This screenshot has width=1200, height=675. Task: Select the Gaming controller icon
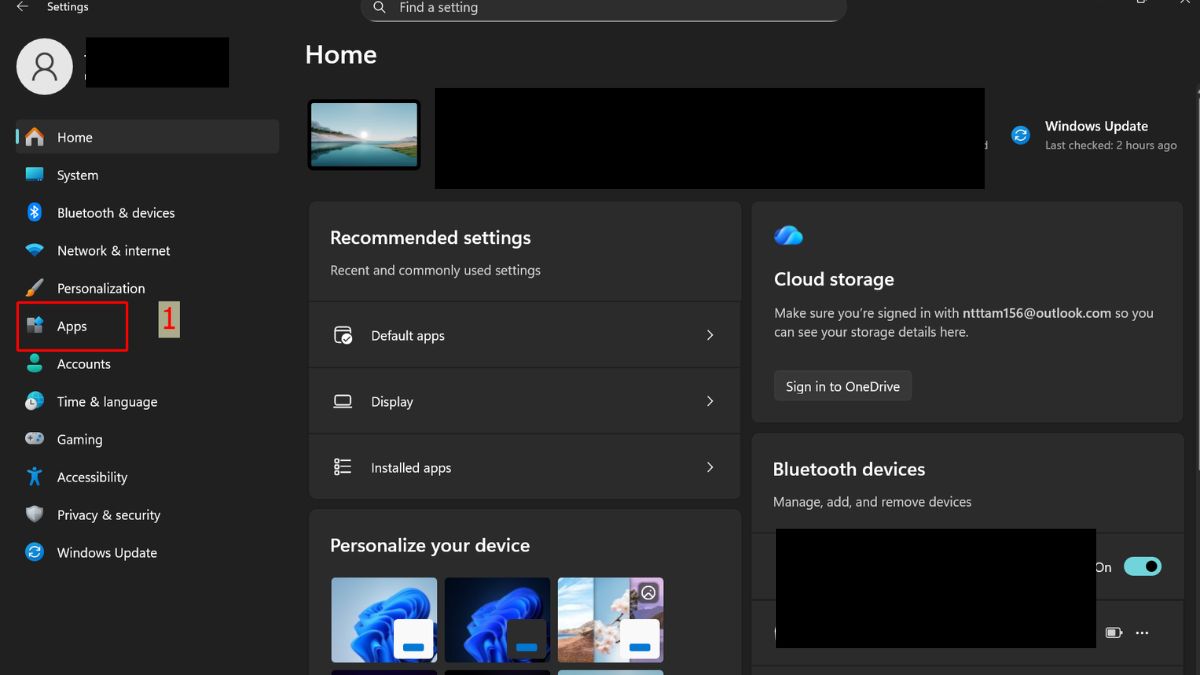[34, 439]
